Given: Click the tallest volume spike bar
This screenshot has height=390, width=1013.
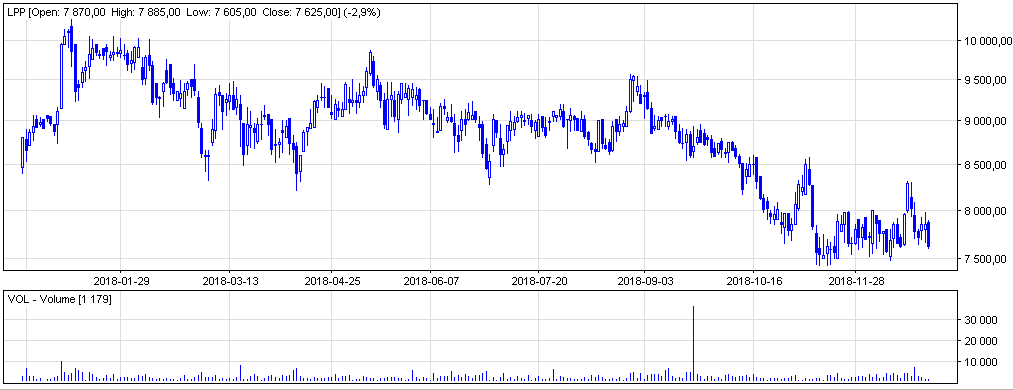Looking at the screenshot, I should pyautogui.click(x=693, y=344).
